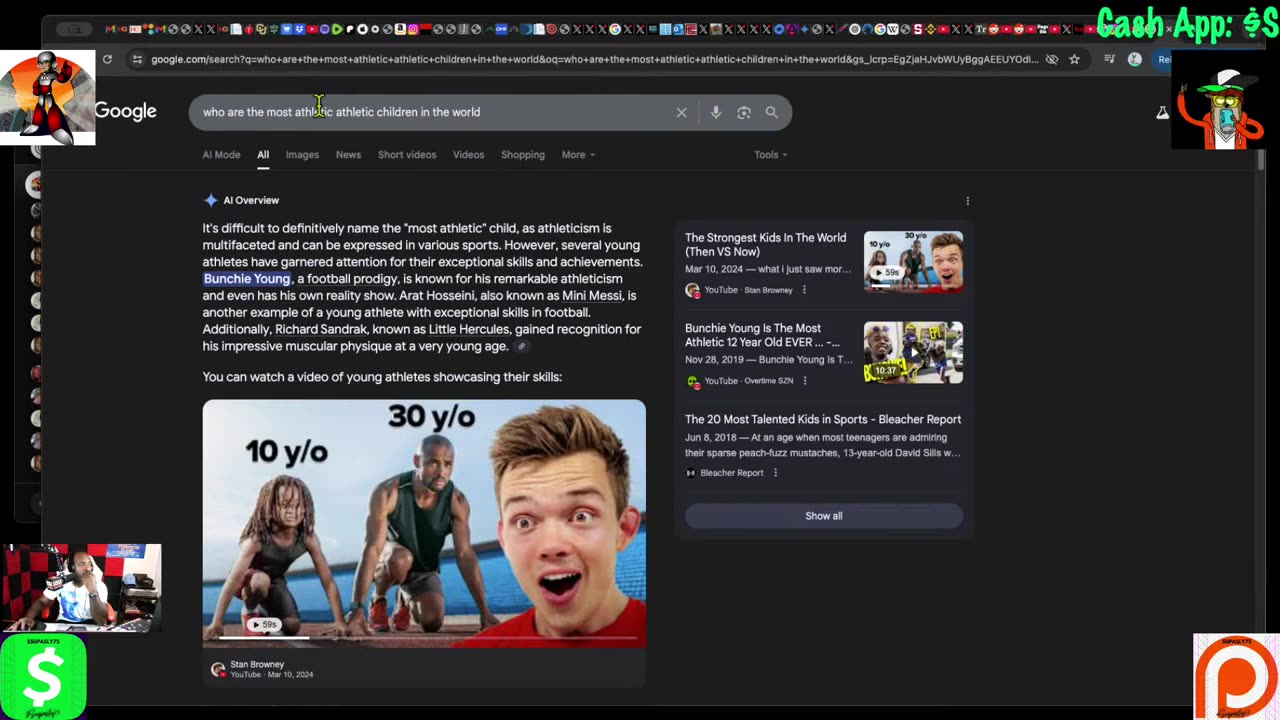Click the 59s duration badge on large video

tap(264, 625)
